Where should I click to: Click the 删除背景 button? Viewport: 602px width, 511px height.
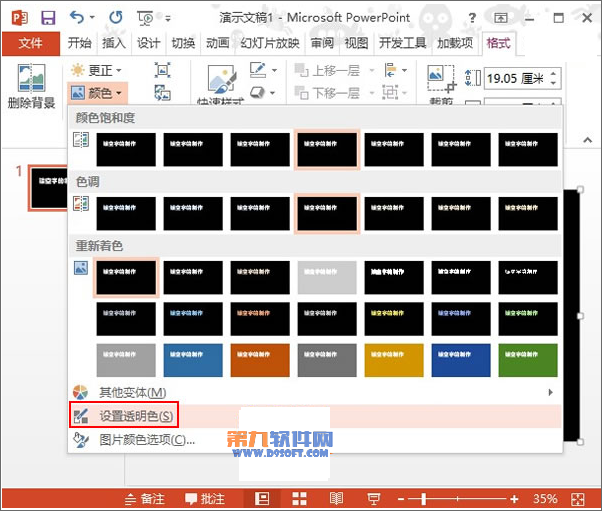pos(31,86)
